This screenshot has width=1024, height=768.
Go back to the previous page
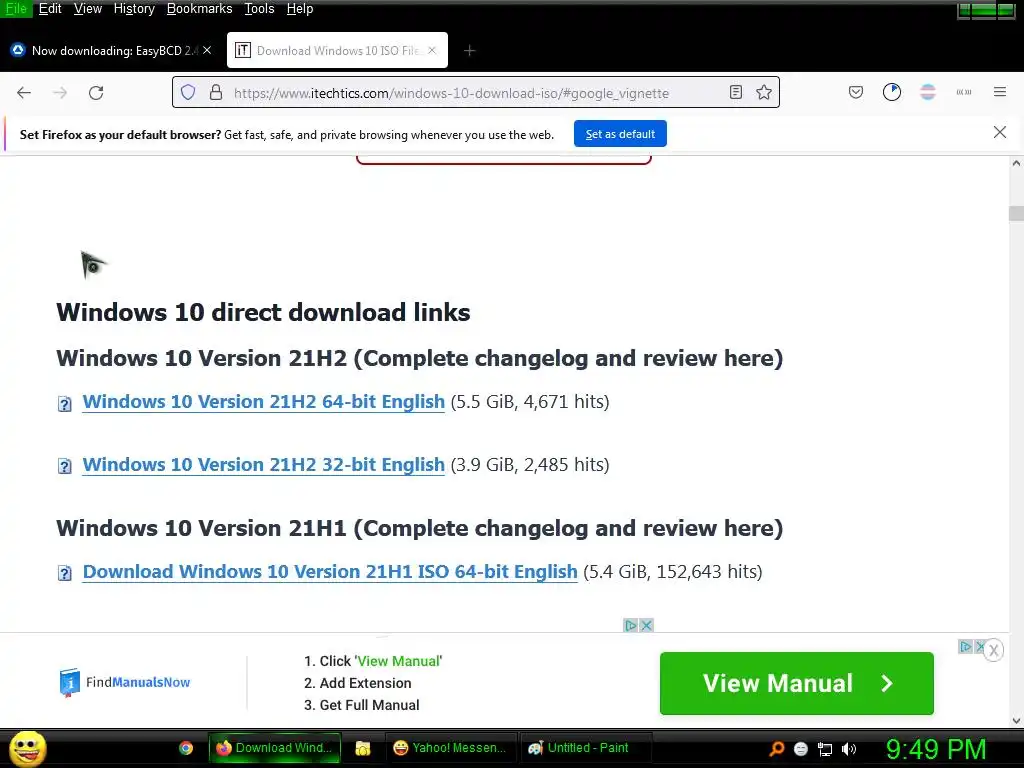pos(24,93)
